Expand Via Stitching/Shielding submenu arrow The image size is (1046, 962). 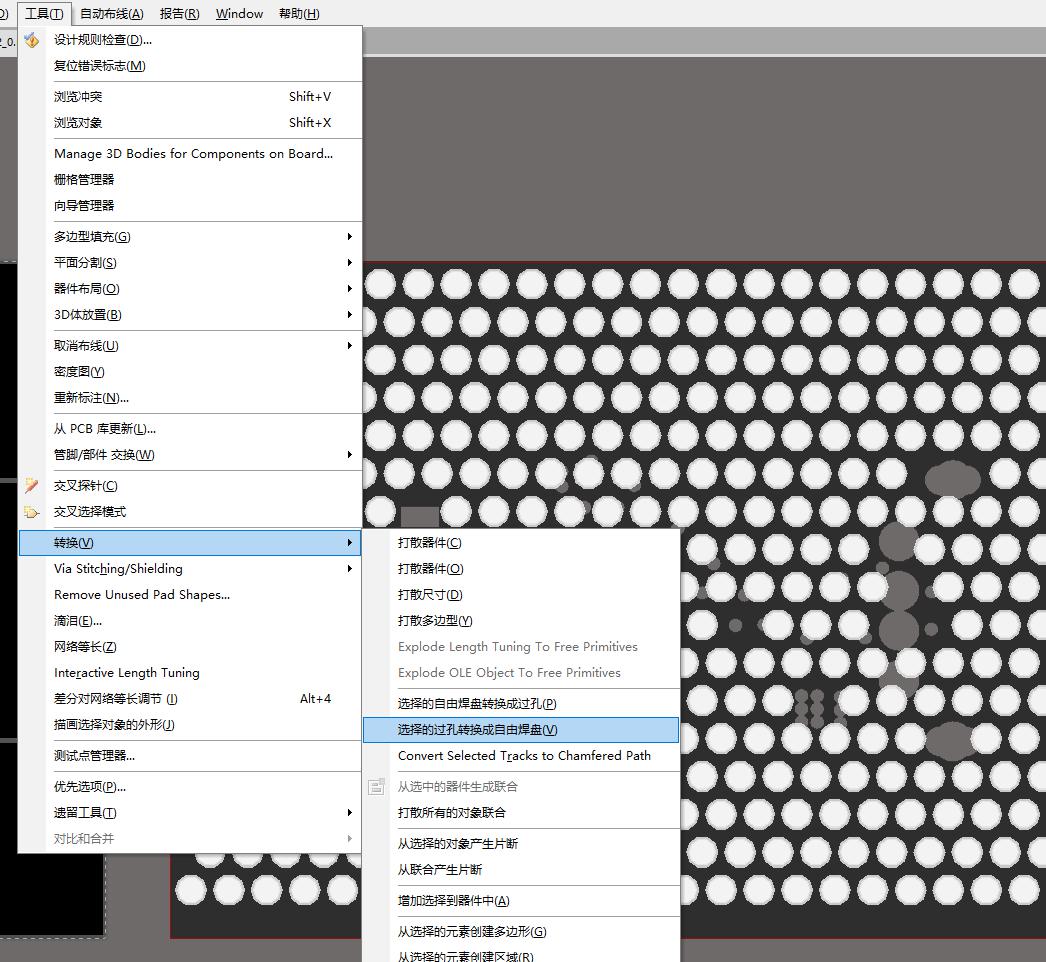click(x=349, y=569)
